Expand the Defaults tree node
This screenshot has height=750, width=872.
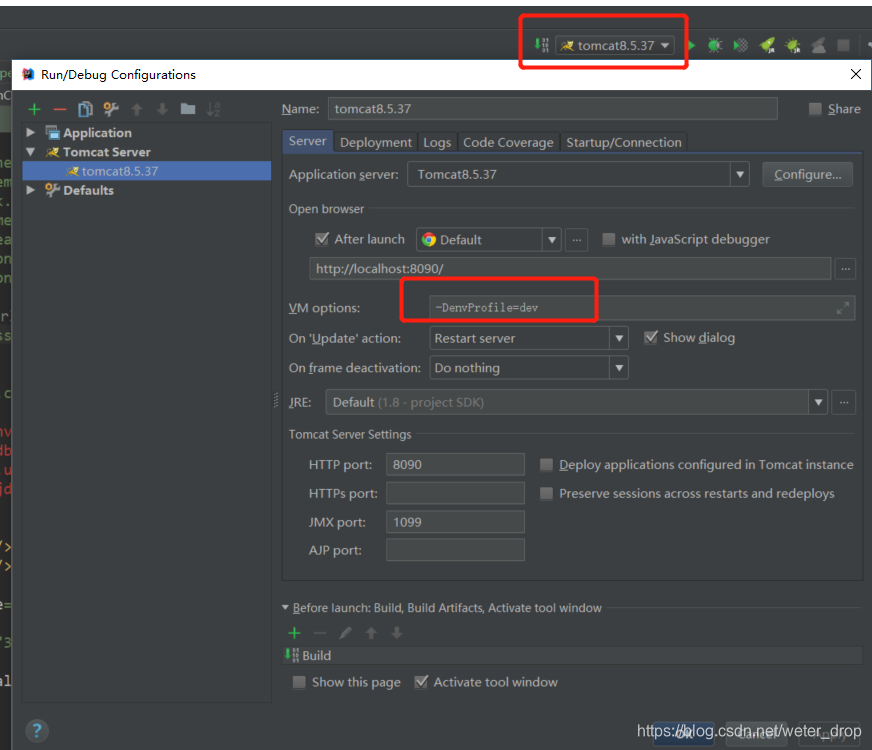[31, 190]
